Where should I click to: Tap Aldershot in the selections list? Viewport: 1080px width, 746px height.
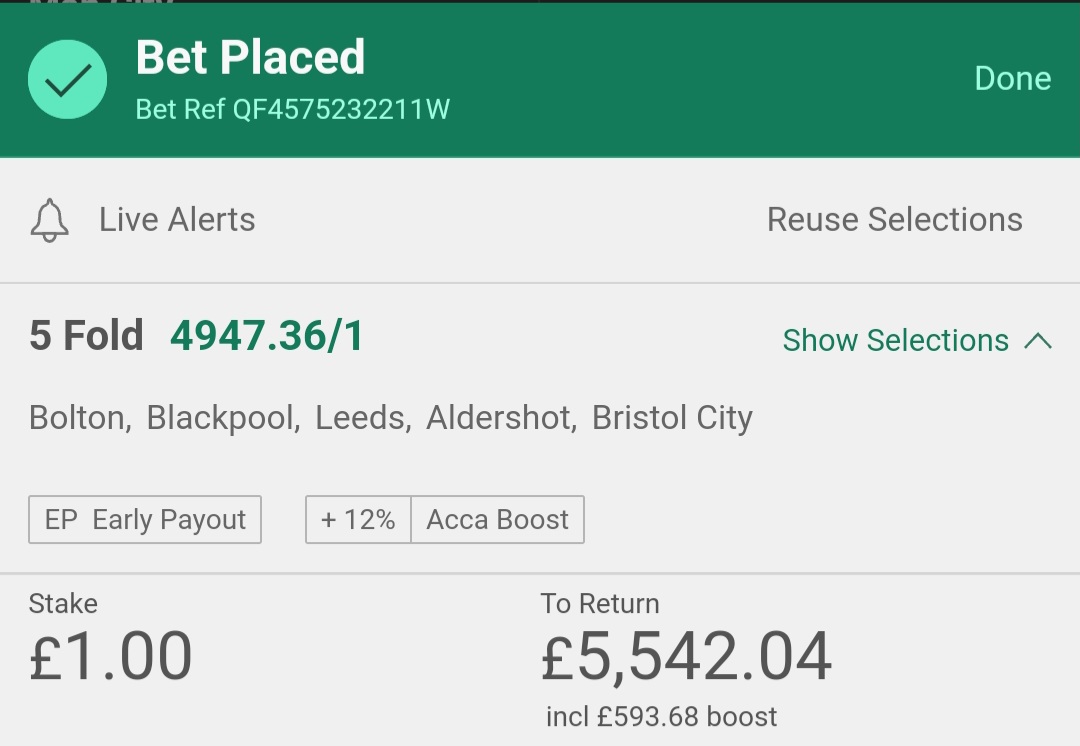pos(501,417)
